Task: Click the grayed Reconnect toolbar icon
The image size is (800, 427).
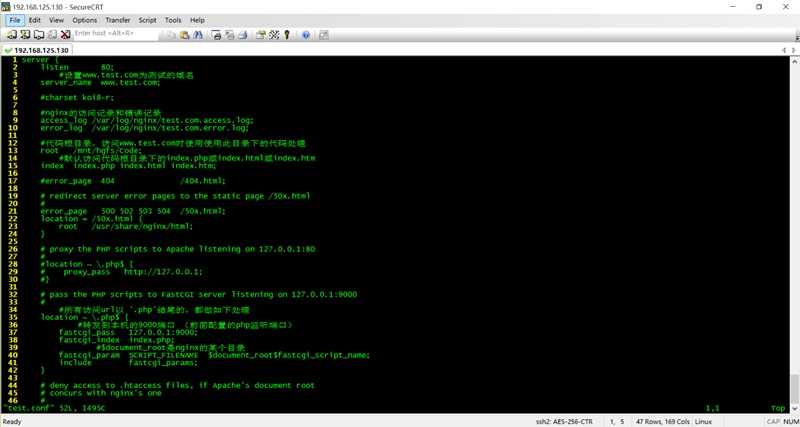Action: [x=52, y=35]
